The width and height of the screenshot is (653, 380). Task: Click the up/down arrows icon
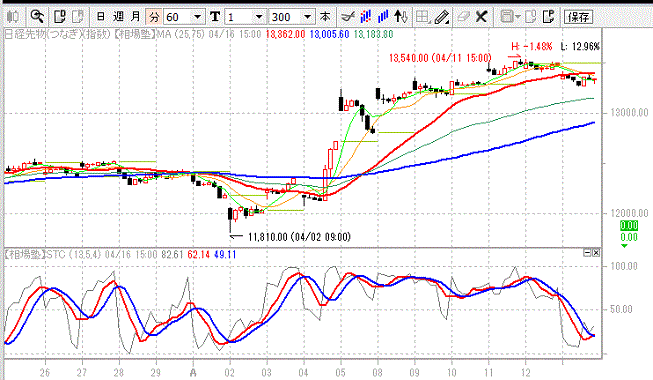click(x=401, y=17)
